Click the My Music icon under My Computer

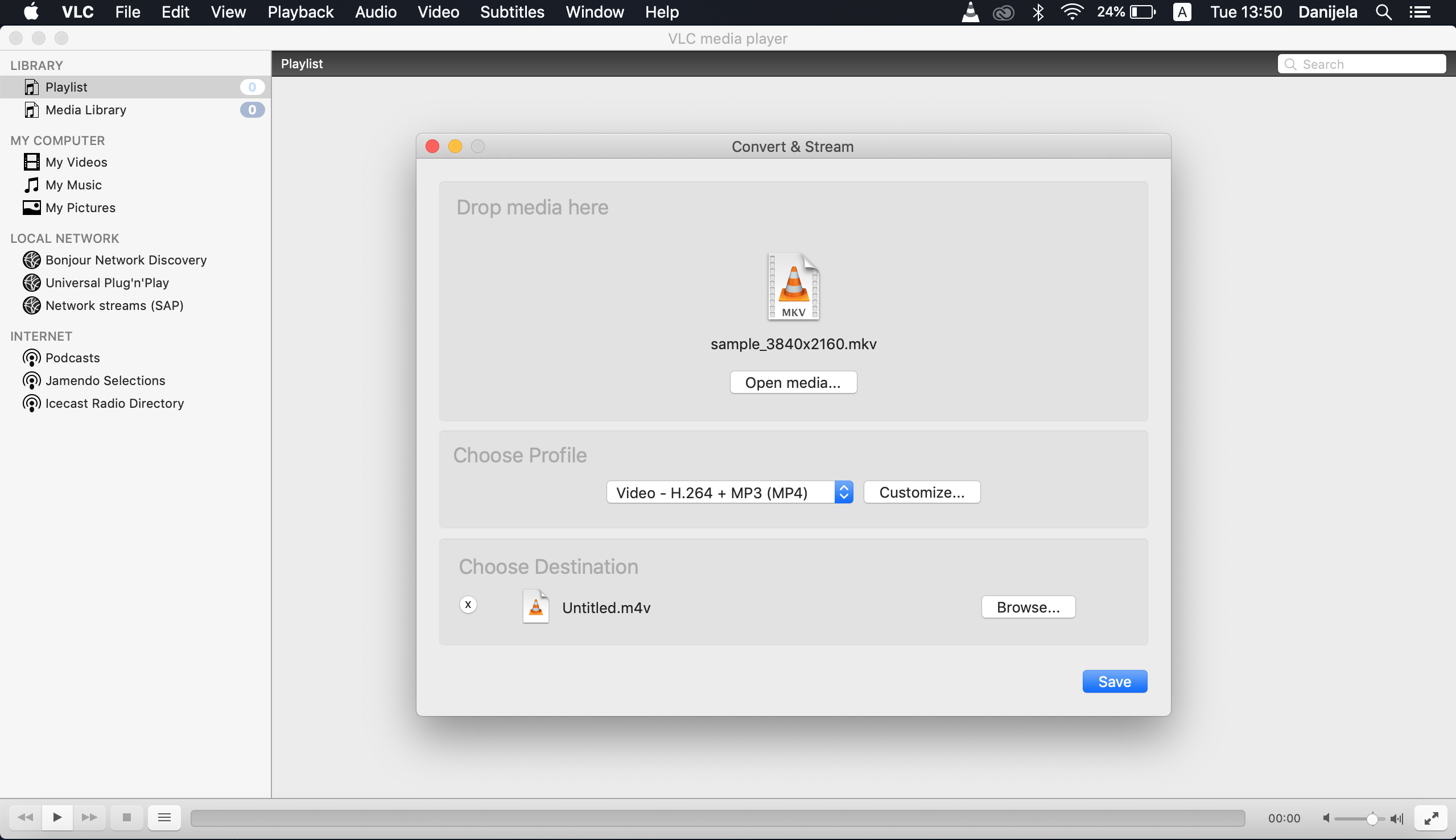click(x=31, y=184)
